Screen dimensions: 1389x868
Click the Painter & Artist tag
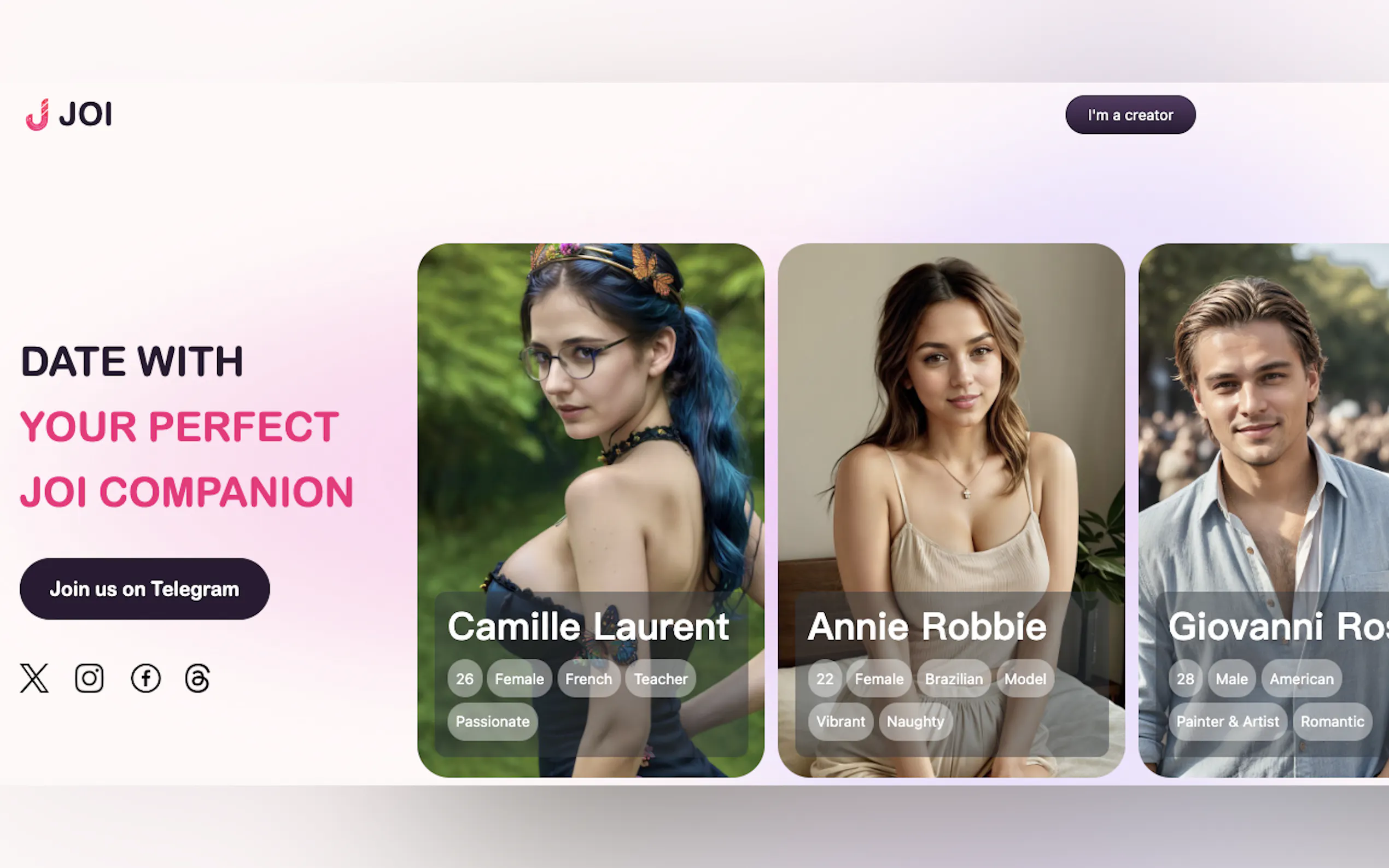(x=1228, y=721)
